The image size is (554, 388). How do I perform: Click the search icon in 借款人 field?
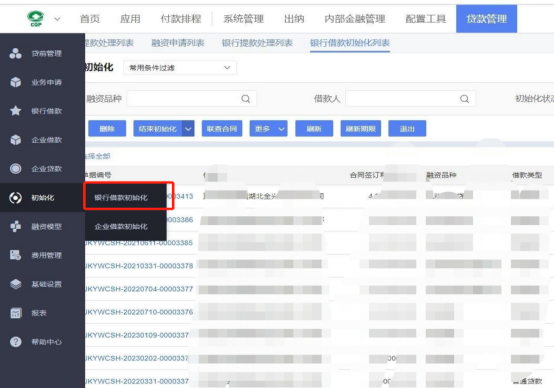click(464, 99)
